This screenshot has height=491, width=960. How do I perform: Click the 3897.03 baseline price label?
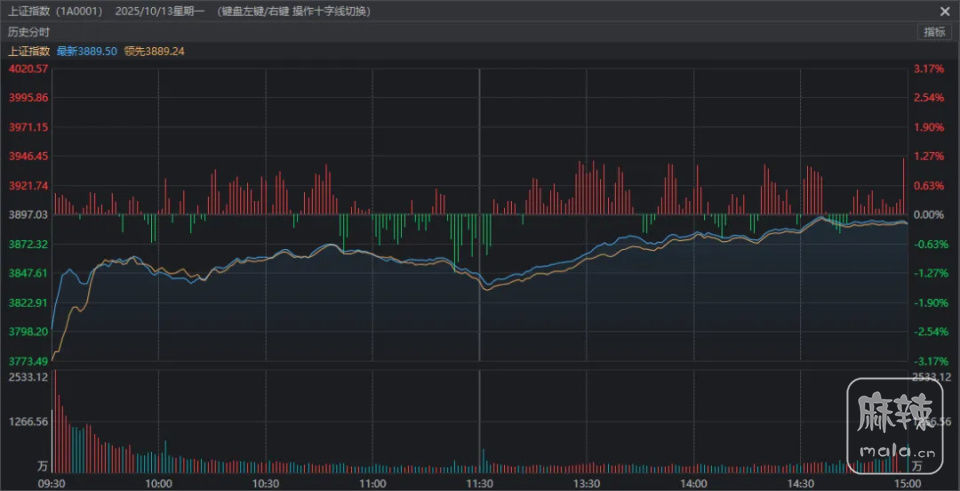point(27,215)
